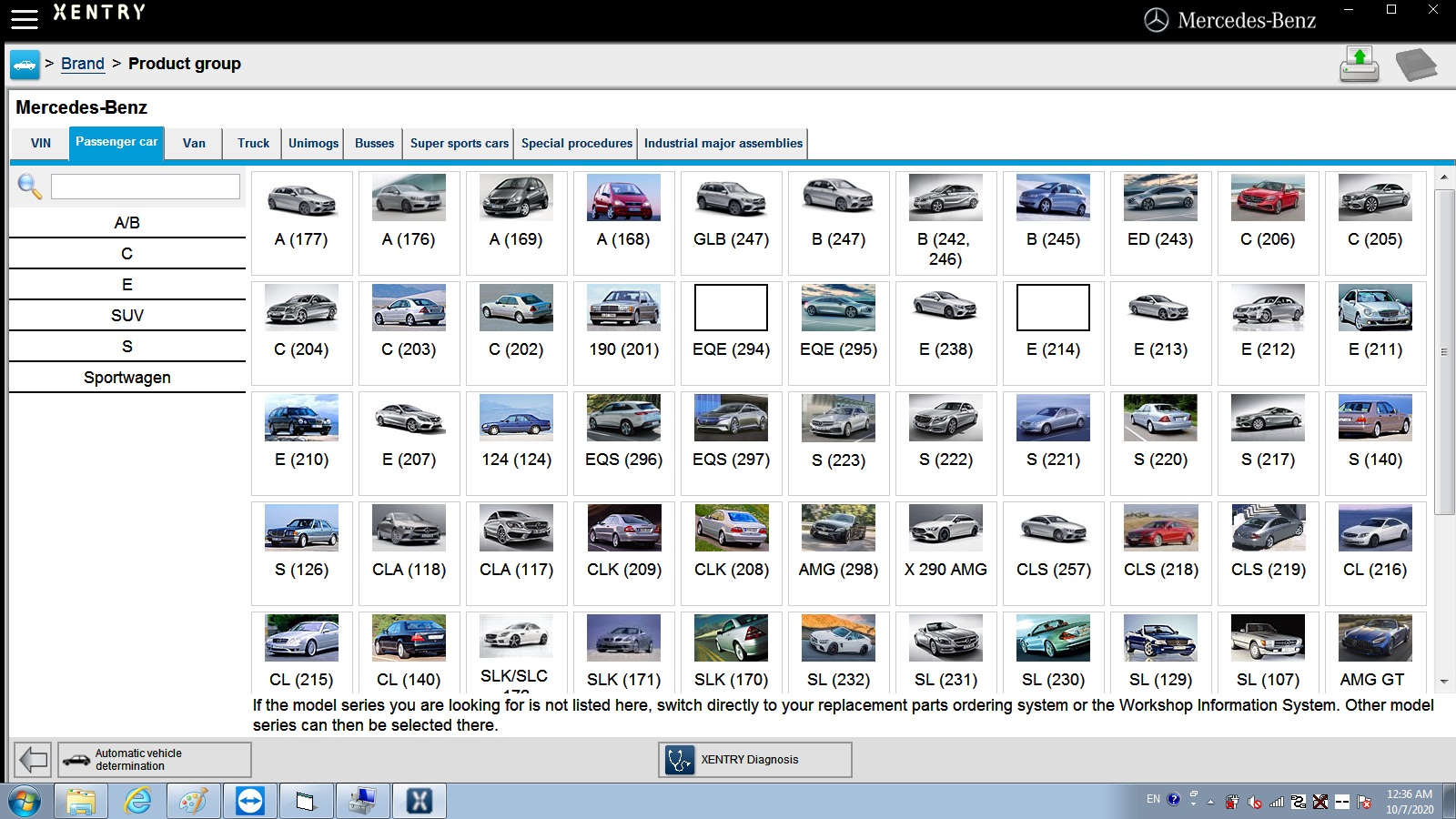Screen dimensions: 1456x819
Task: Open EQS (297) model series
Action: [731, 443]
